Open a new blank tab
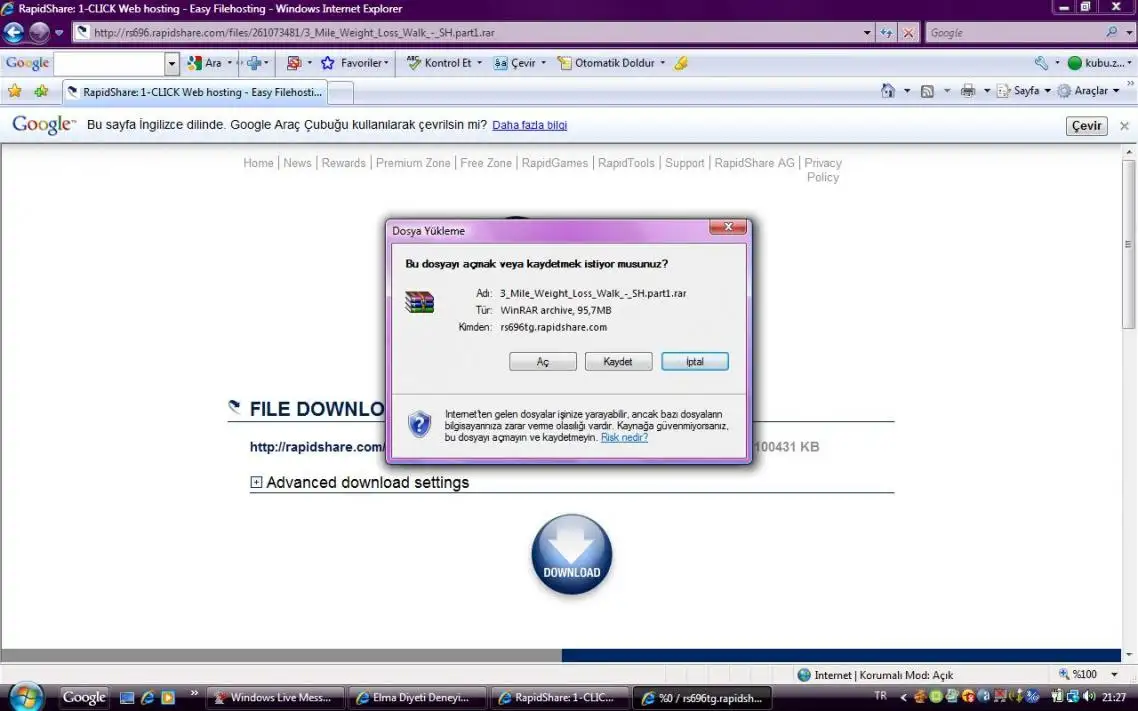Image resolution: width=1138 pixels, height=711 pixels. [x=341, y=93]
